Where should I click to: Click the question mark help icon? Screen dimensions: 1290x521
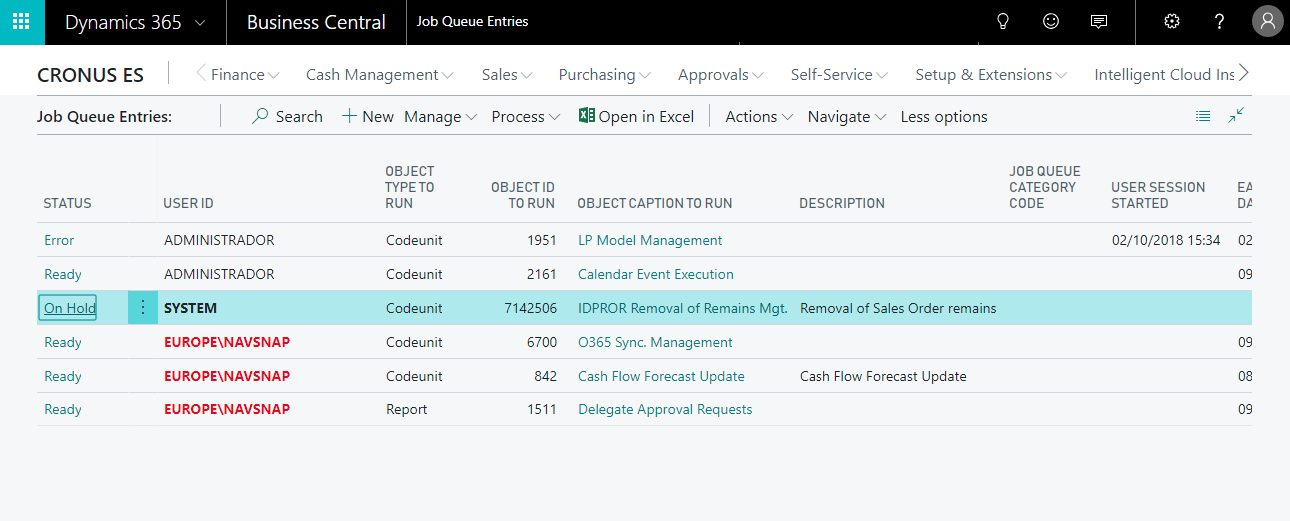tap(1219, 22)
